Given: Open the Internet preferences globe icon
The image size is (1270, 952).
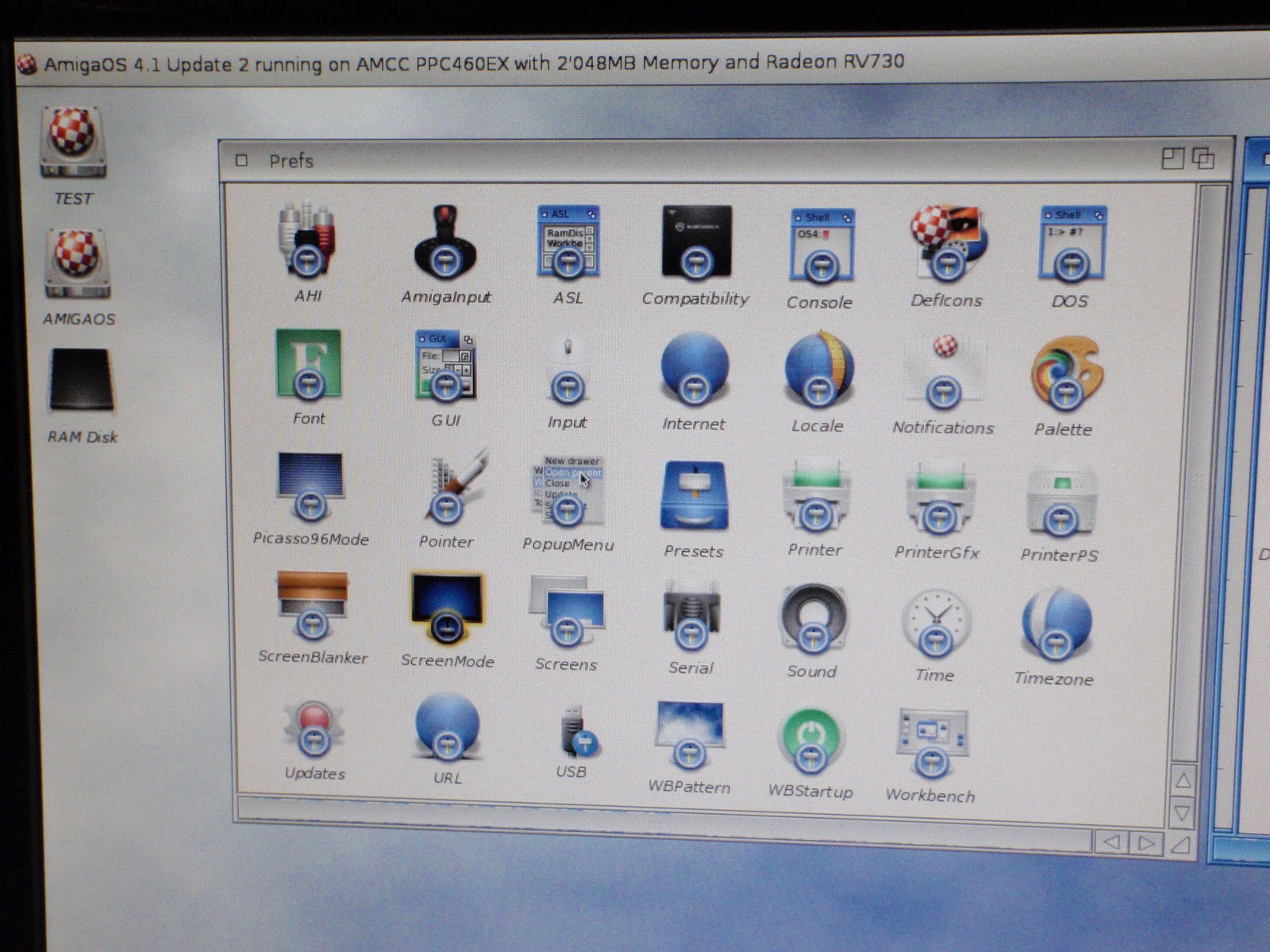Looking at the screenshot, I should tap(694, 368).
